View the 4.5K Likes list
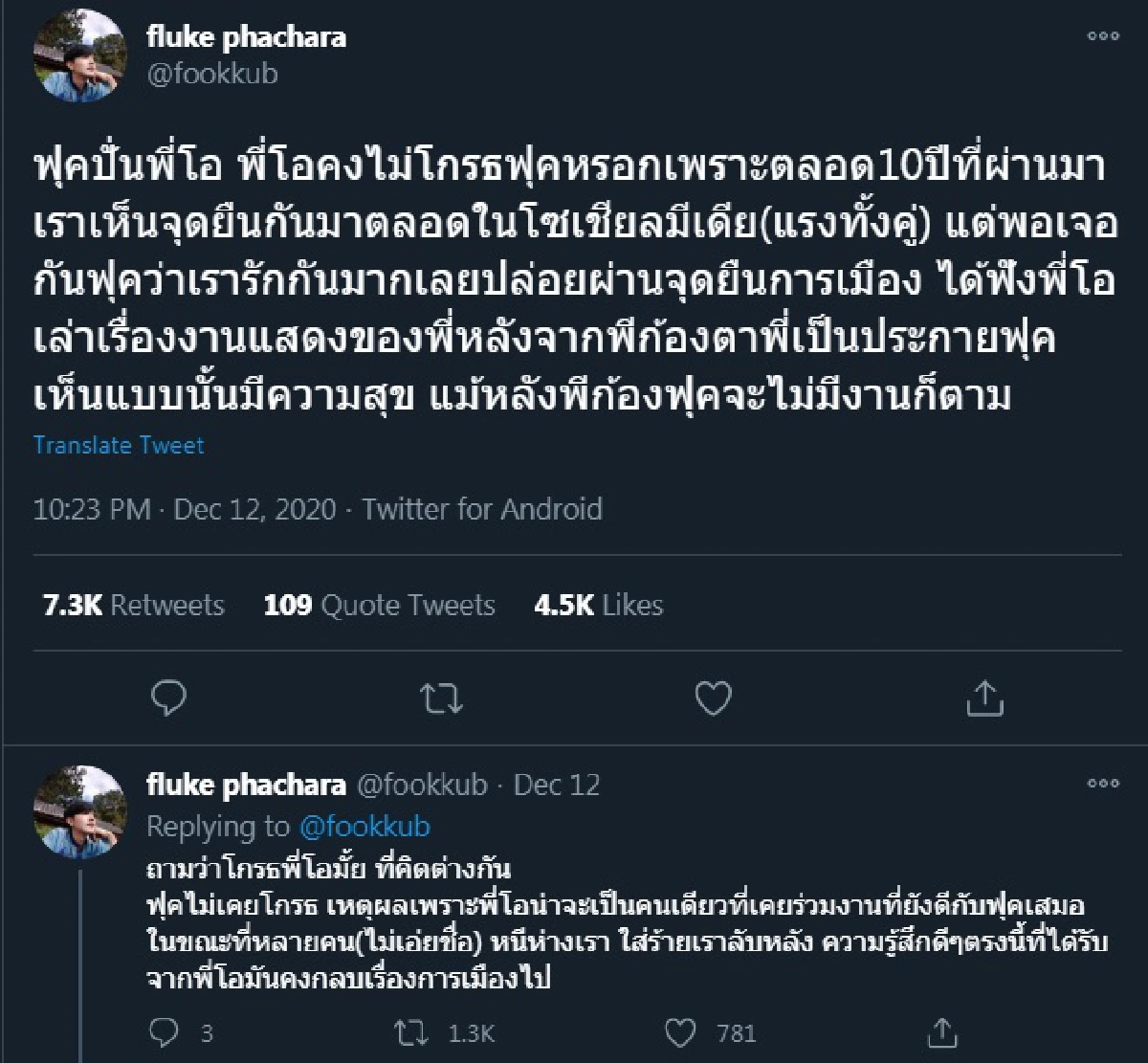Image resolution: width=1148 pixels, height=1063 pixels. click(599, 605)
